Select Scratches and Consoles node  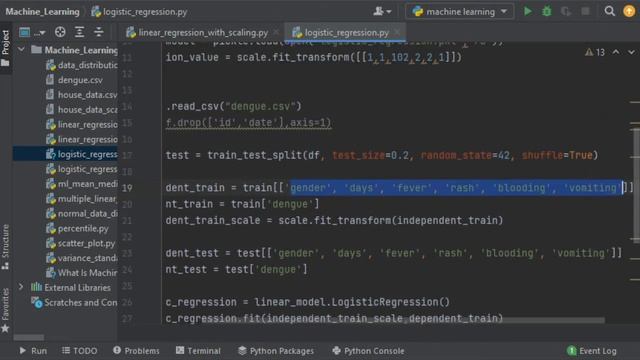(x=75, y=302)
